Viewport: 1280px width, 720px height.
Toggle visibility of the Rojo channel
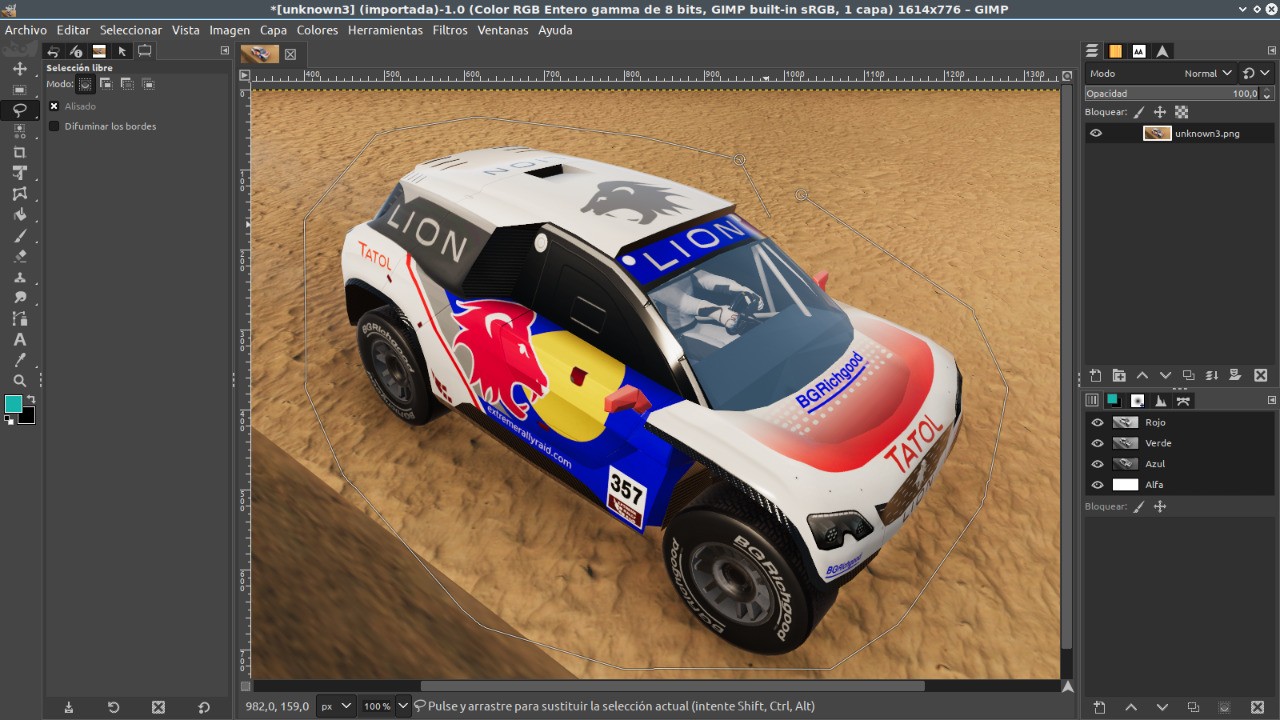pos(1097,423)
